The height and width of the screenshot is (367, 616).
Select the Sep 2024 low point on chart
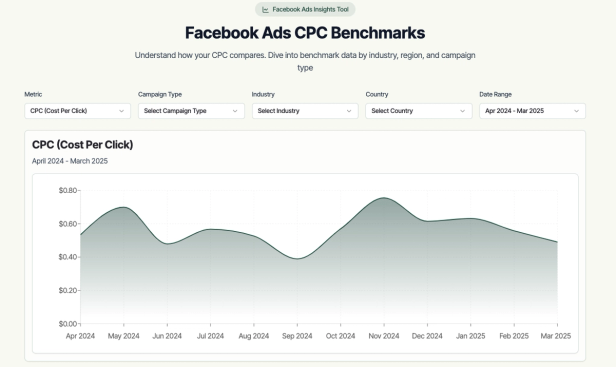point(297,259)
